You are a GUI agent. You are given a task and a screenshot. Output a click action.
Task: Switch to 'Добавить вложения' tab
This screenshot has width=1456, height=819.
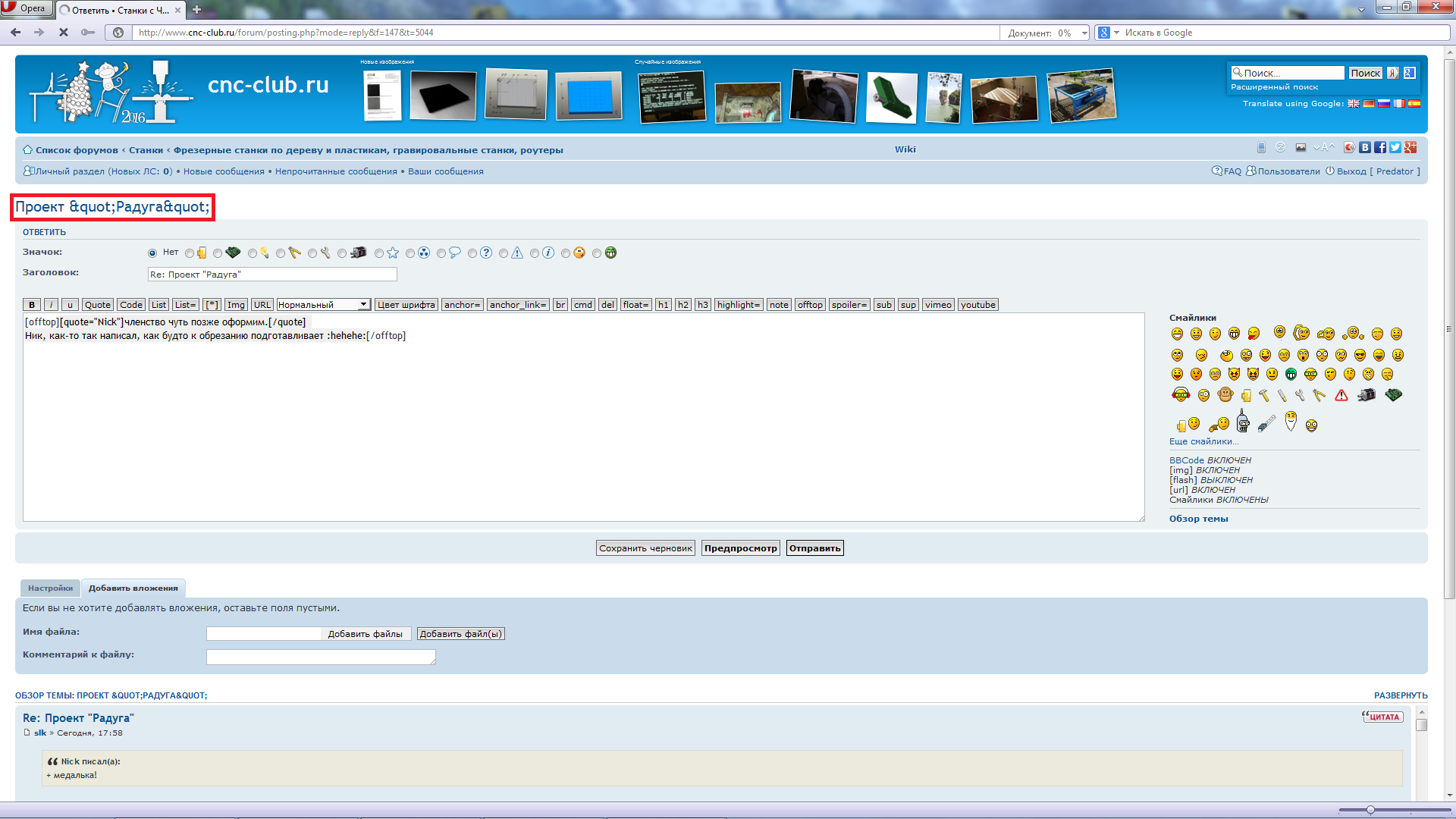point(133,588)
